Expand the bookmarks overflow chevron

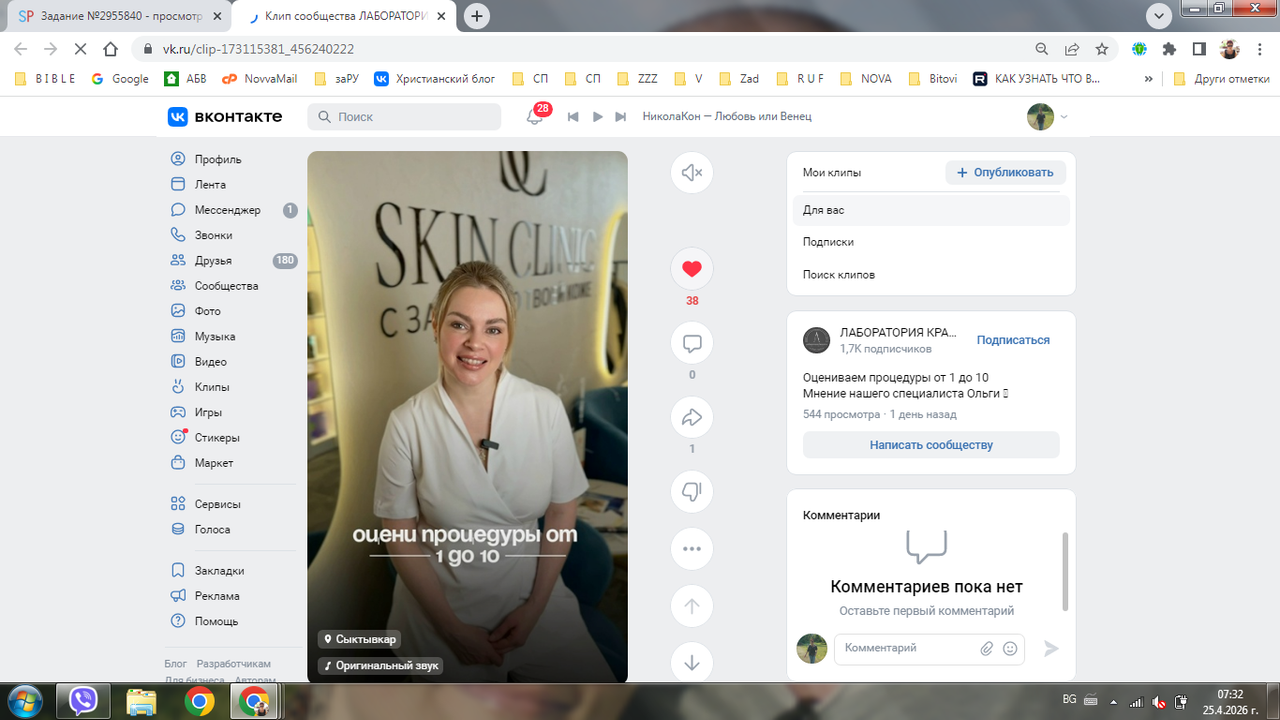[x=1148, y=79]
